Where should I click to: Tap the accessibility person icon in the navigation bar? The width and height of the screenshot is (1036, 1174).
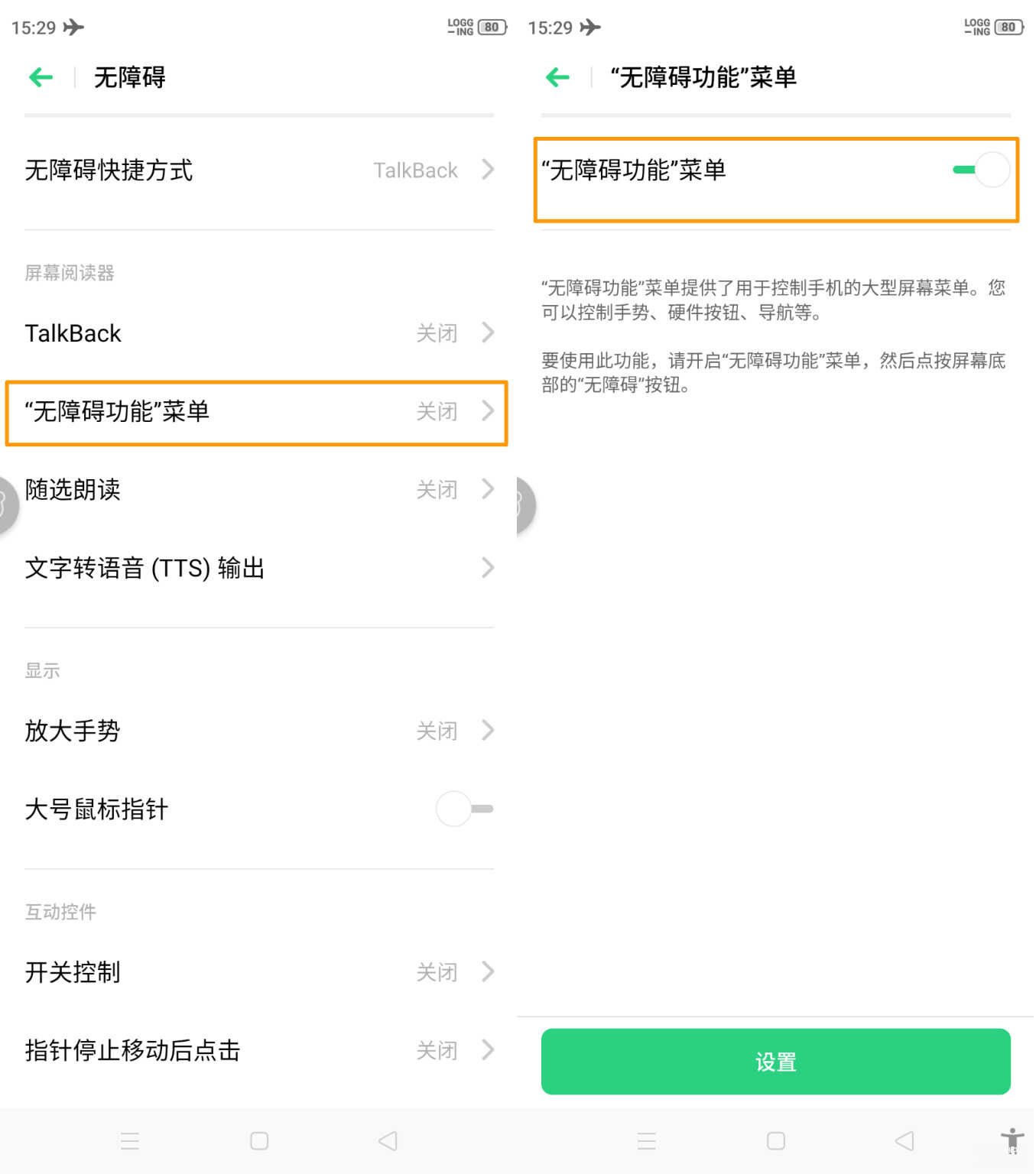click(x=1012, y=1141)
